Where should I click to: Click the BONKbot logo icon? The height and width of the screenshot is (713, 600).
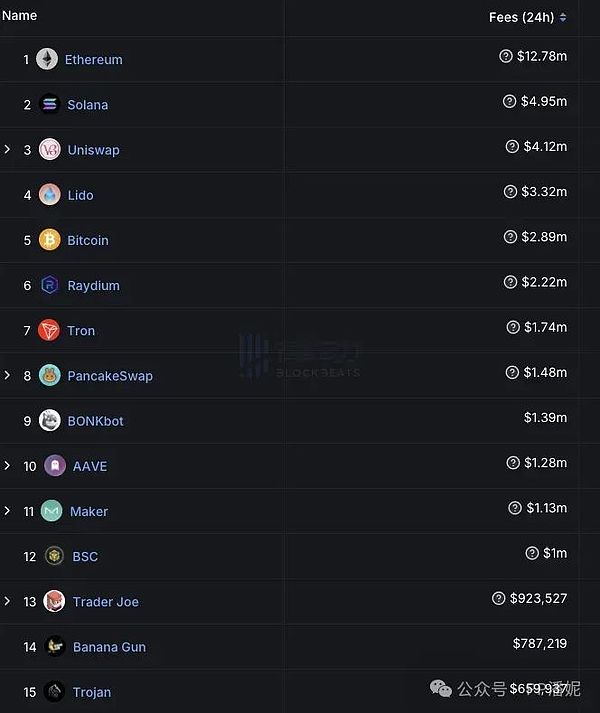coord(50,421)
